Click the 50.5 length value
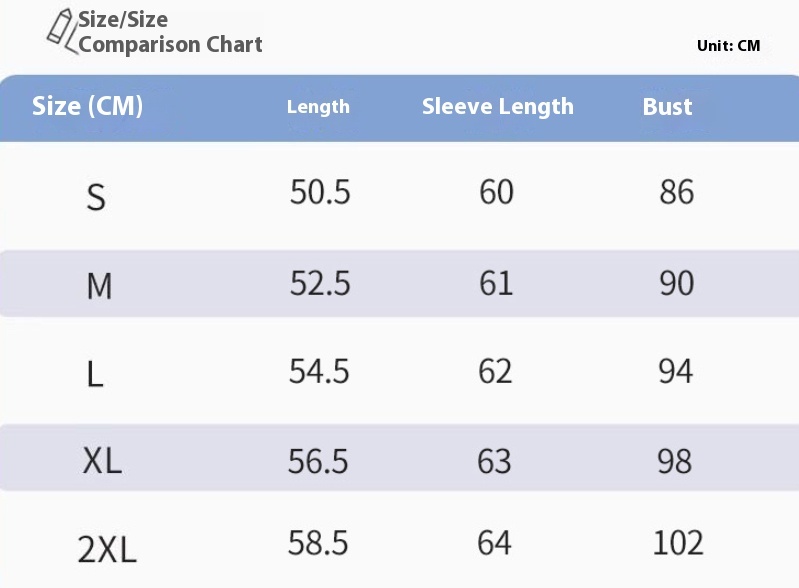 pos(320,192)
